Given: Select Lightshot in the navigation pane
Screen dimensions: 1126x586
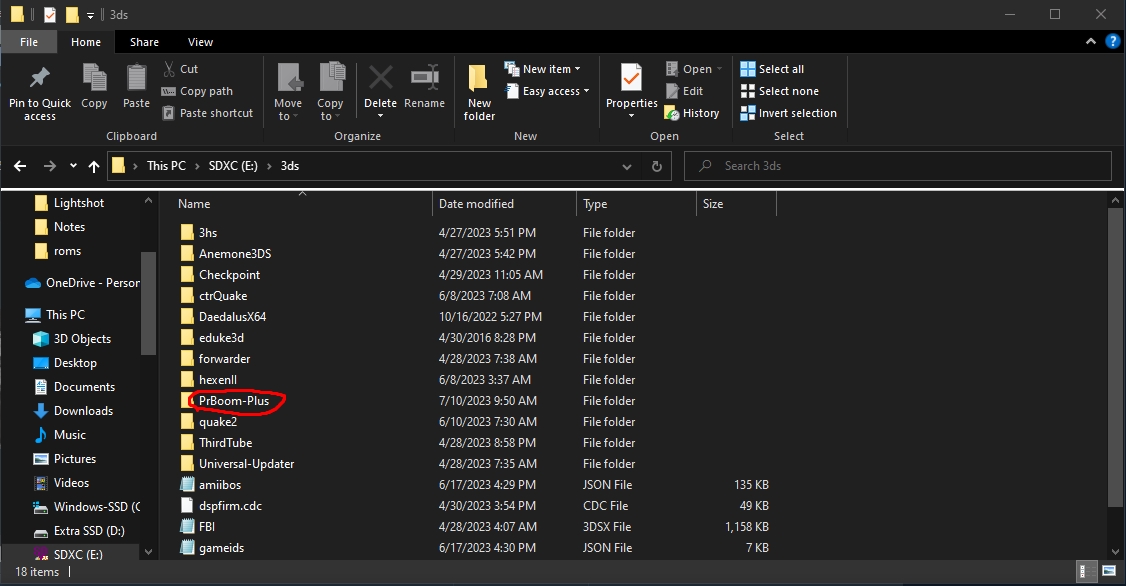Looking at the screenshot, I should point(78,203).
